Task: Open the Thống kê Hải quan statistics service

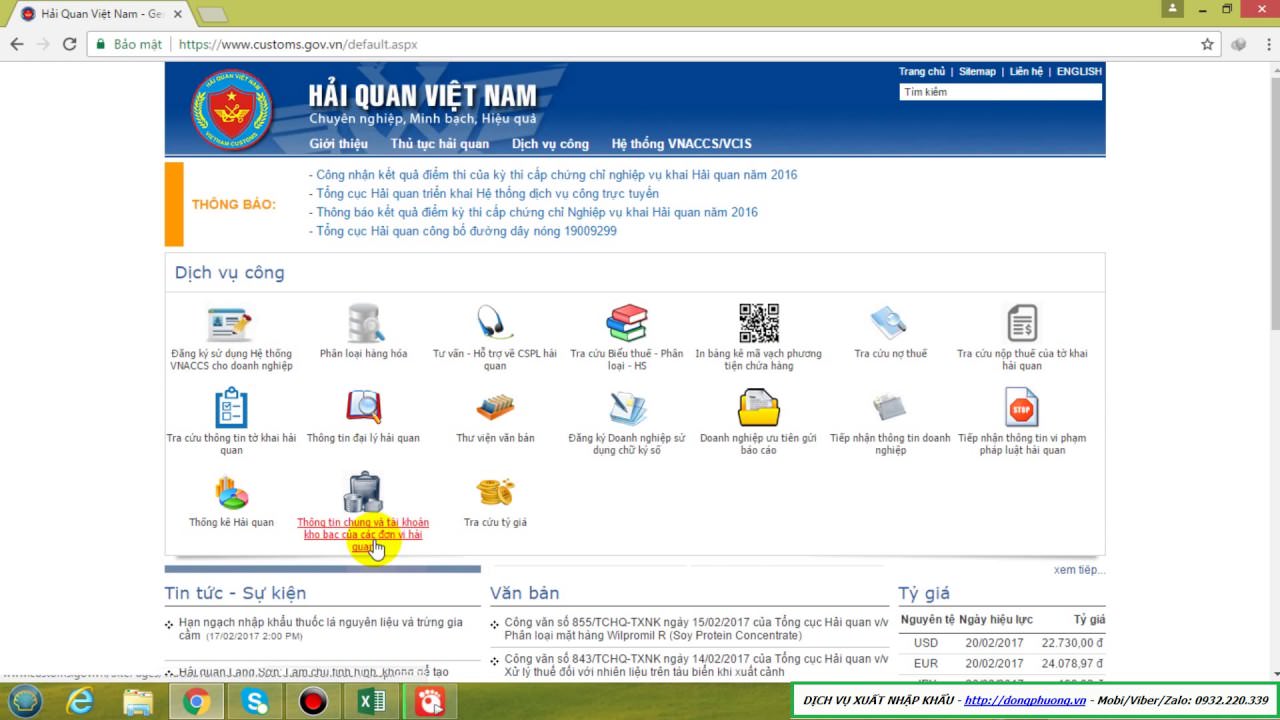Action: 229,492
